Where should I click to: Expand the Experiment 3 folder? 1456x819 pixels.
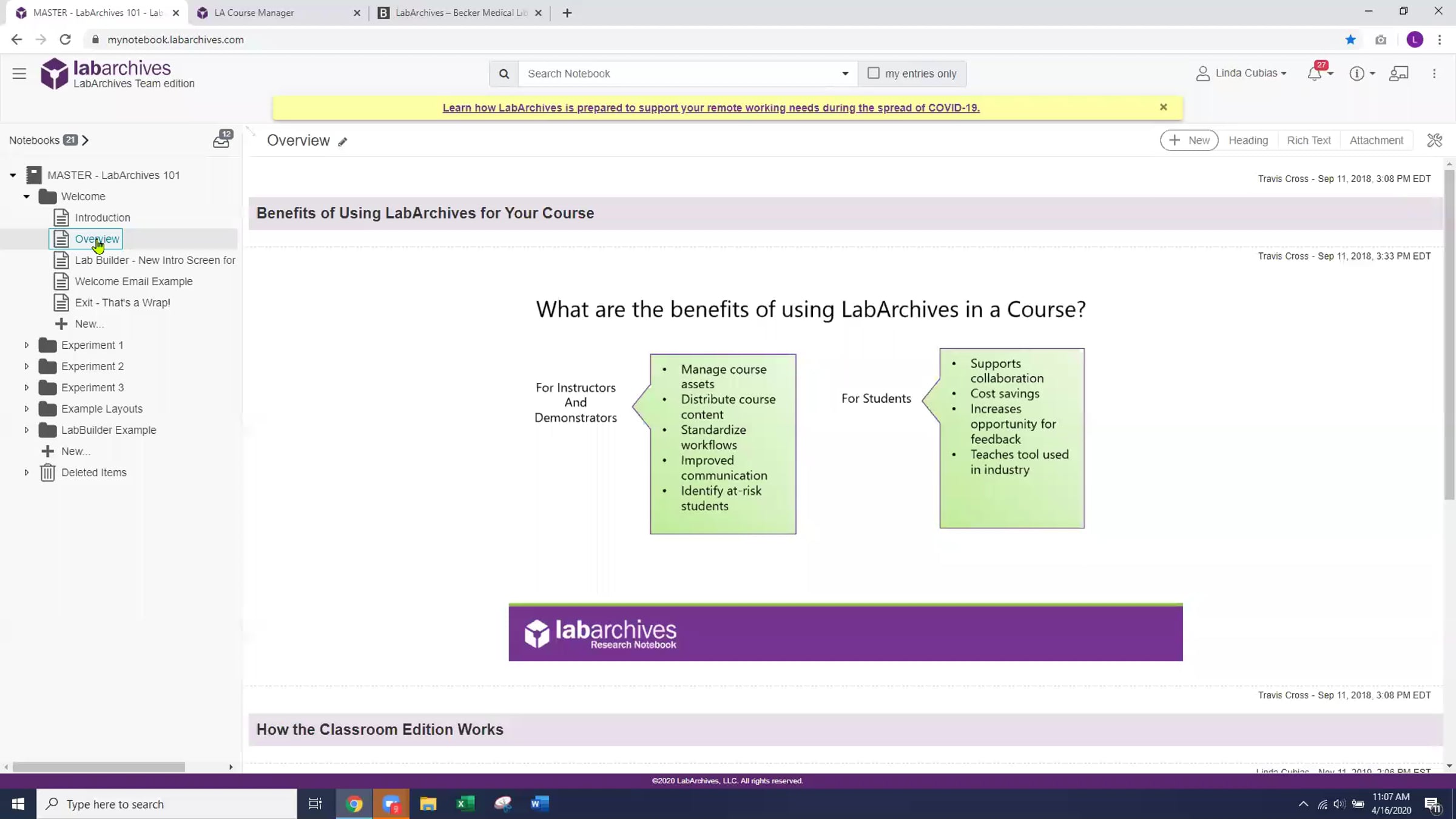pyautogui.click(x=27, y=388)
